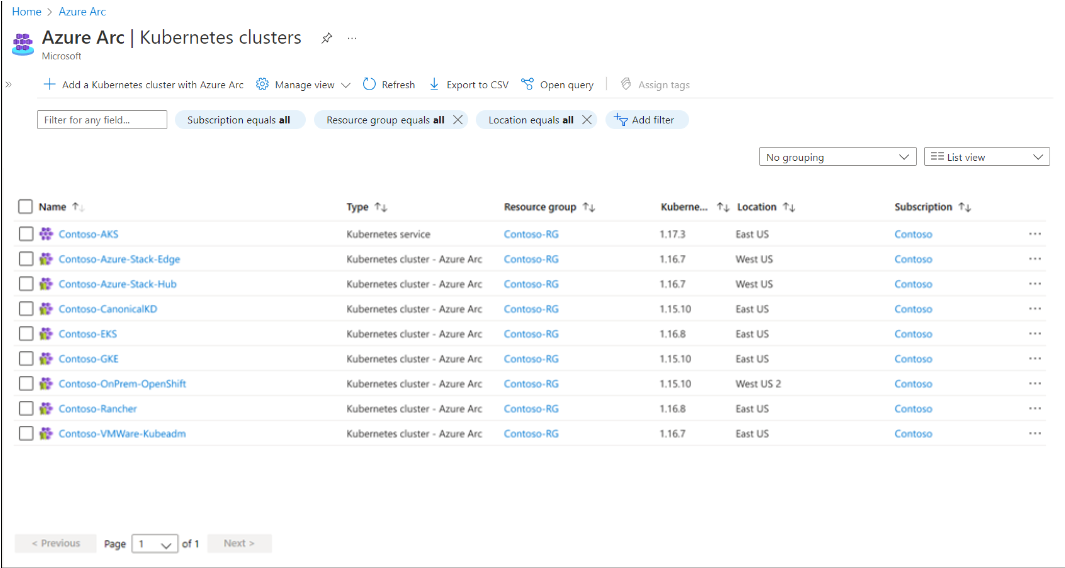Open Contoso subscription link in Contoso-EKS row
The image size is (1065, 568).
tap(913, 334)
